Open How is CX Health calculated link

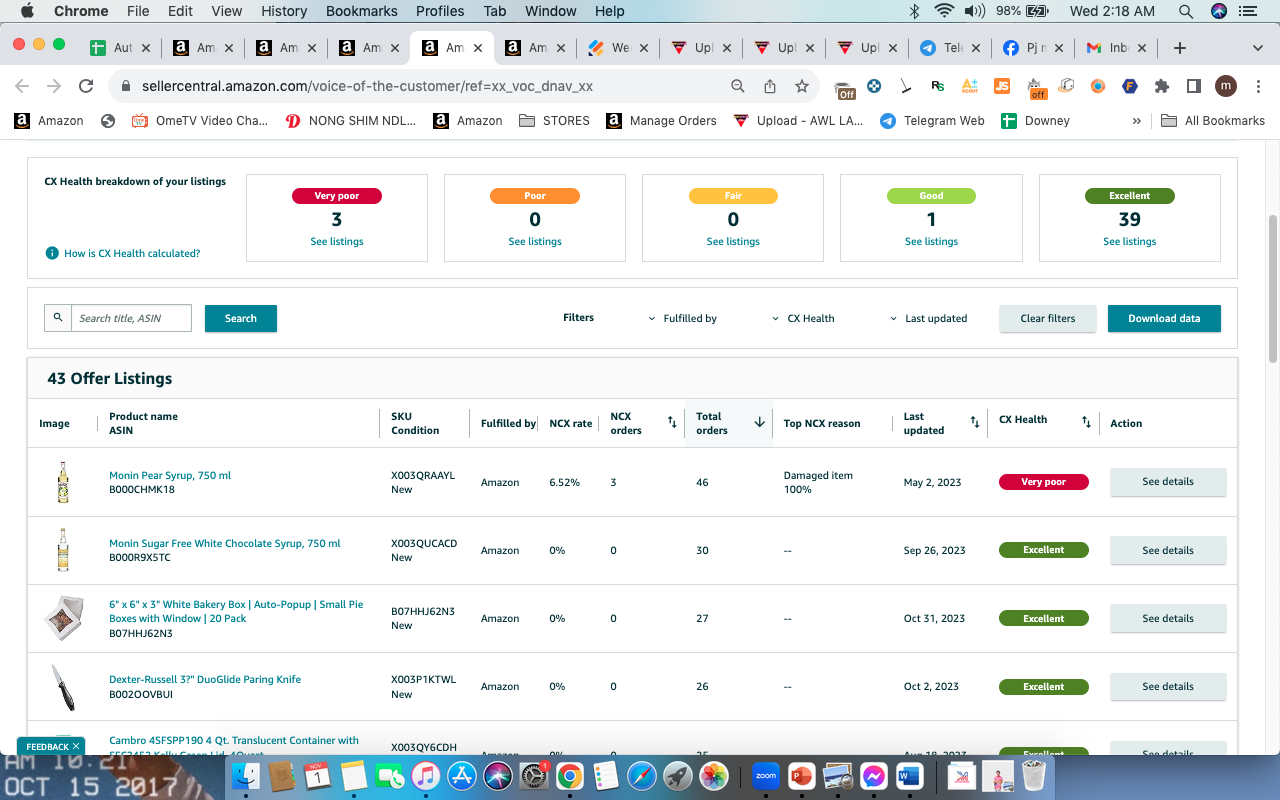tap(132, 253)
